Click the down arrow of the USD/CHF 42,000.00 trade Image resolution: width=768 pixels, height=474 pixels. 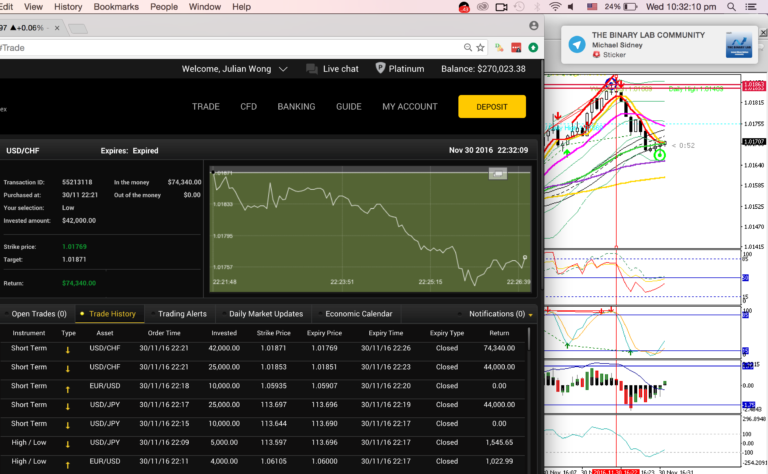click(x=68, y=350)
